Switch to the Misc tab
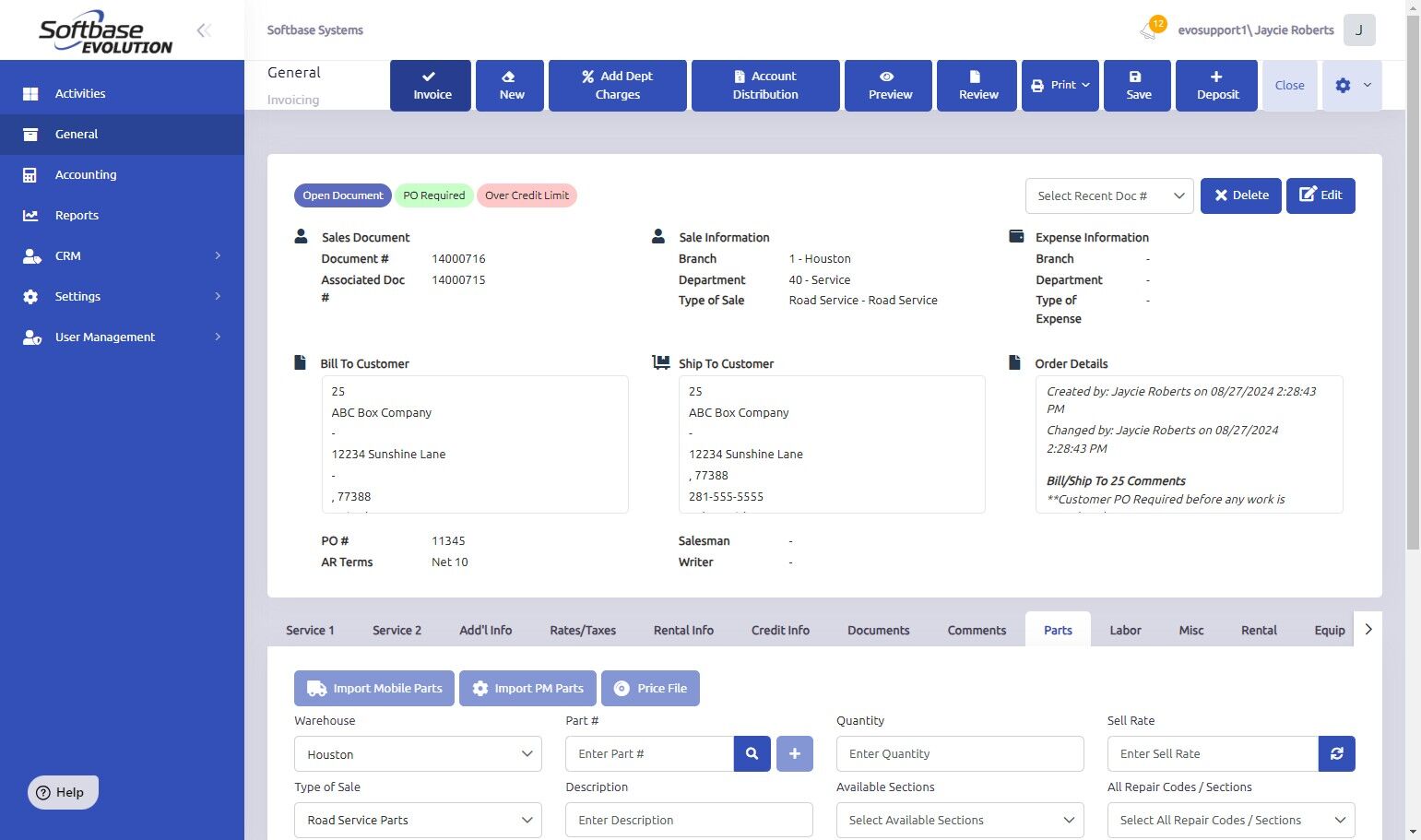 (1191, 630)
